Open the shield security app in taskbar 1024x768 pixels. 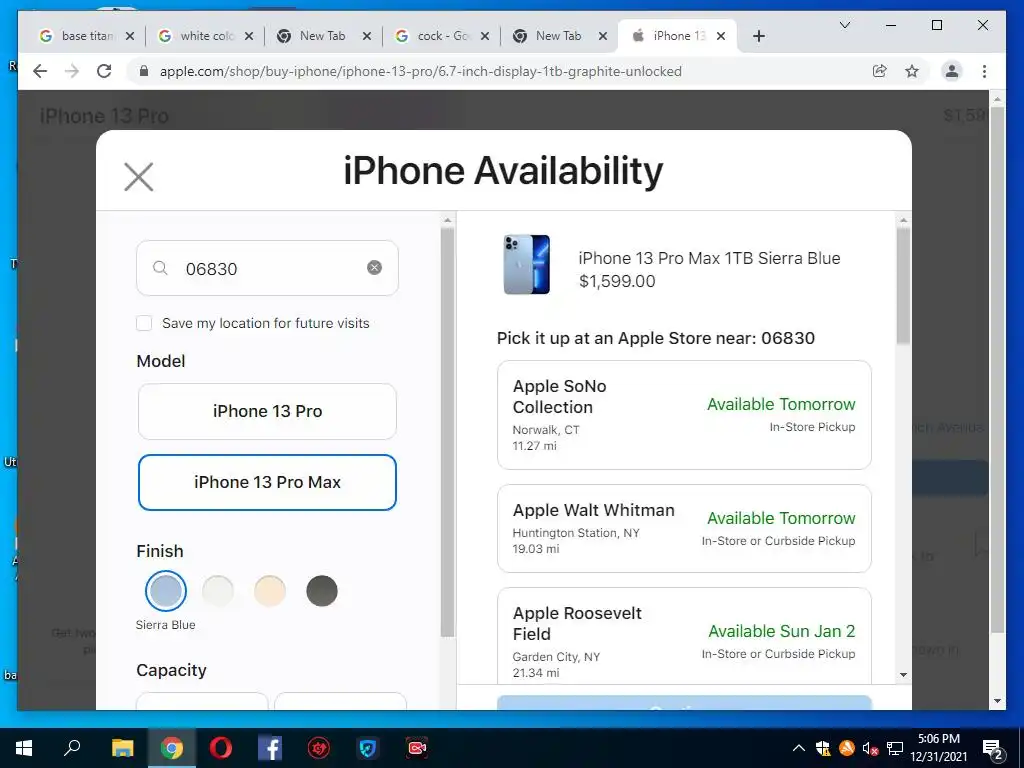368,748
